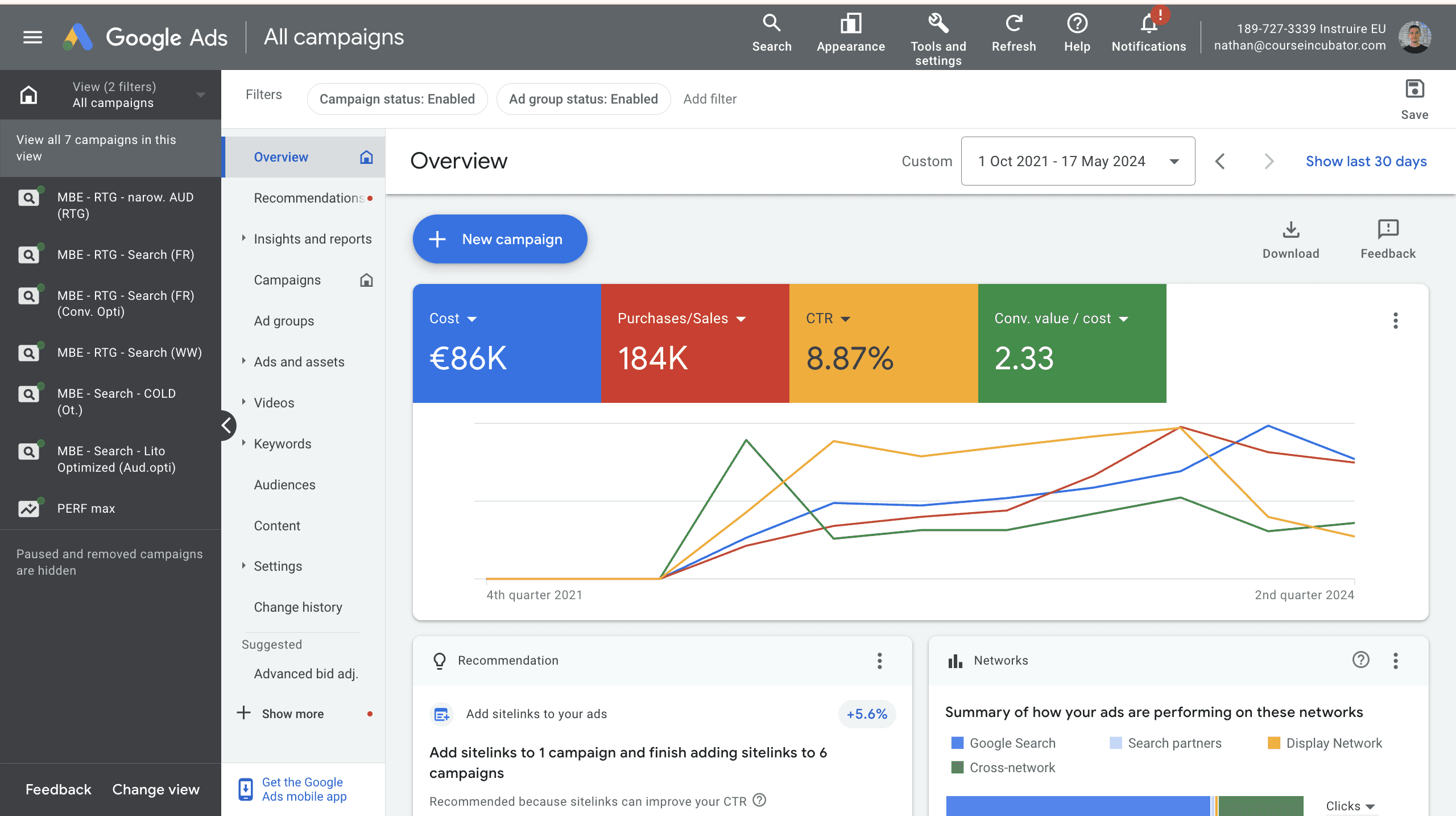Open the Appearance settings icon
Viewport: 1456px width, 816px height.
(x=850, y=24)
